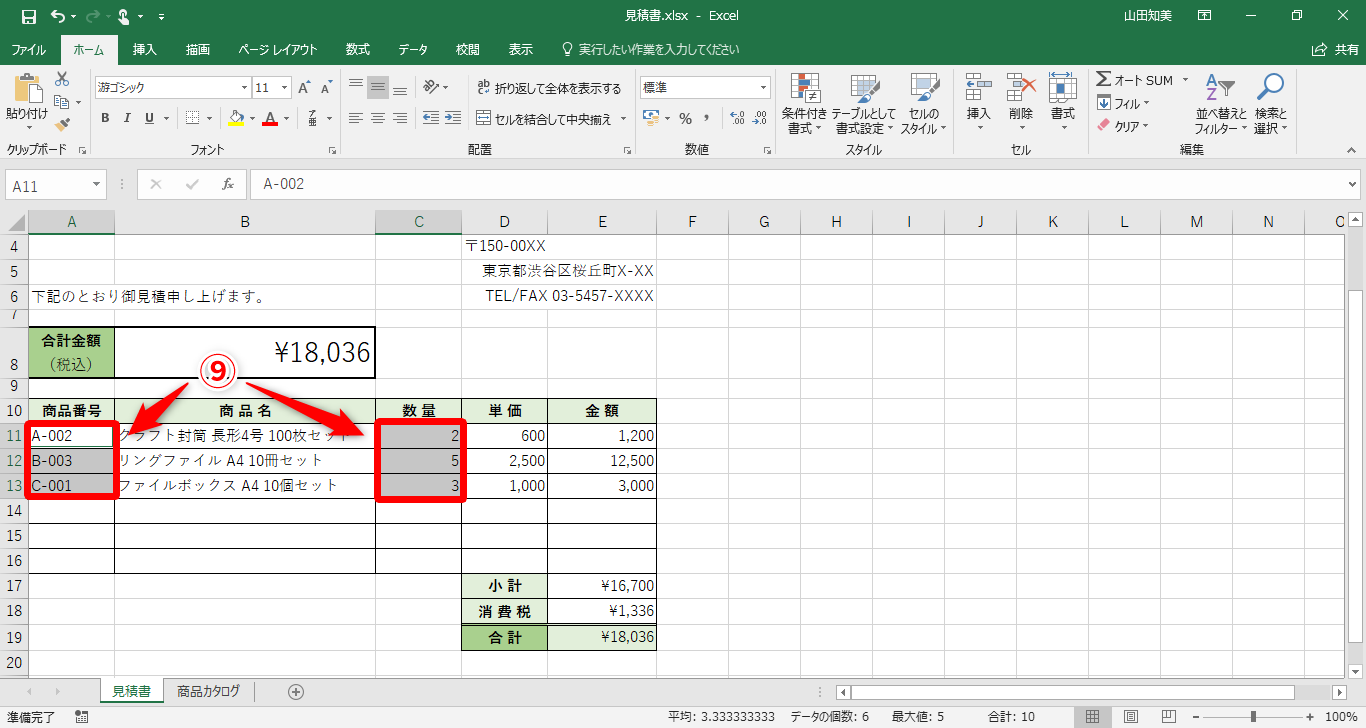This screenshot has height=728, width=1366.
Task: Open Find and Select magnifier
Action: point(1270,104)
